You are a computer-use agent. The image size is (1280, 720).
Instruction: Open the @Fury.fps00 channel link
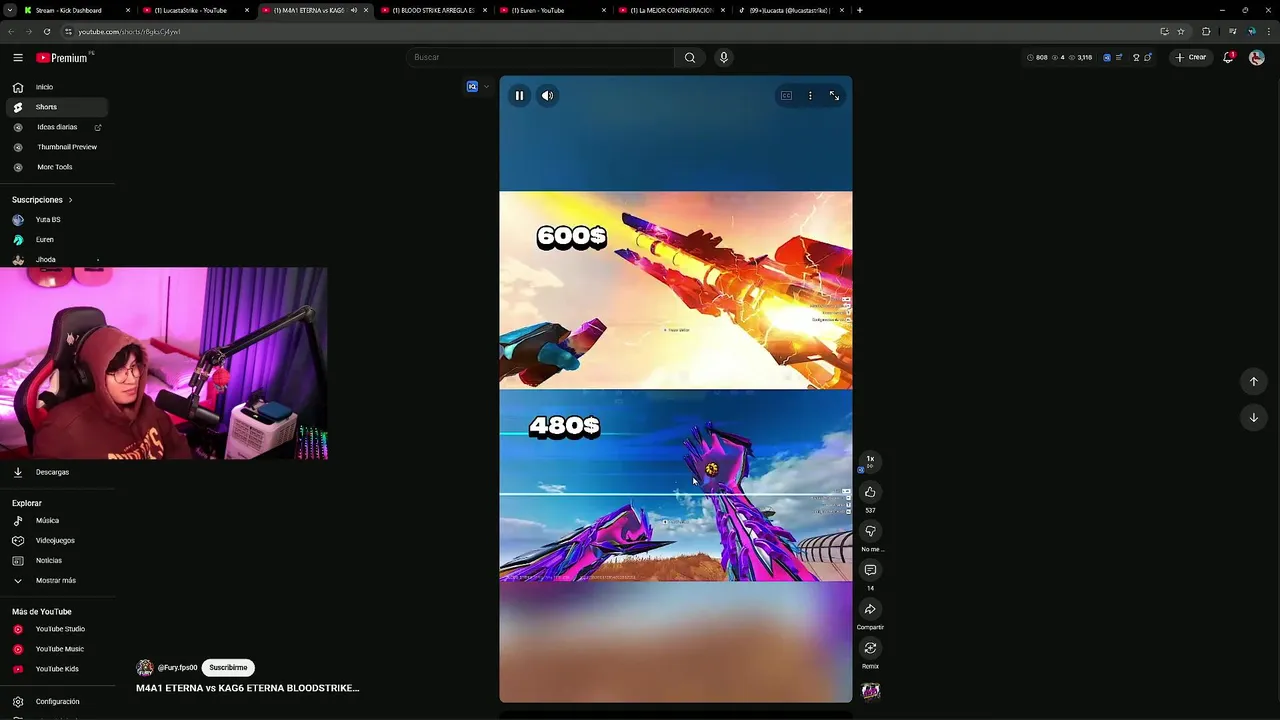coord(177,668)
